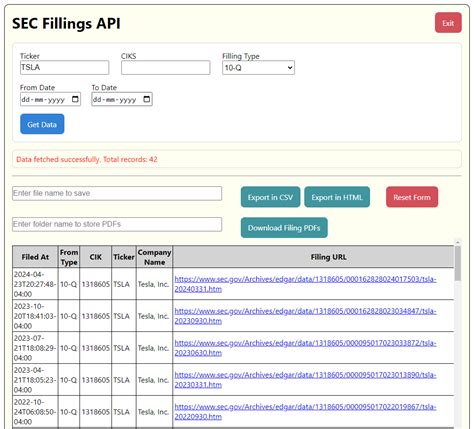Click the Ticker column header

124,257
